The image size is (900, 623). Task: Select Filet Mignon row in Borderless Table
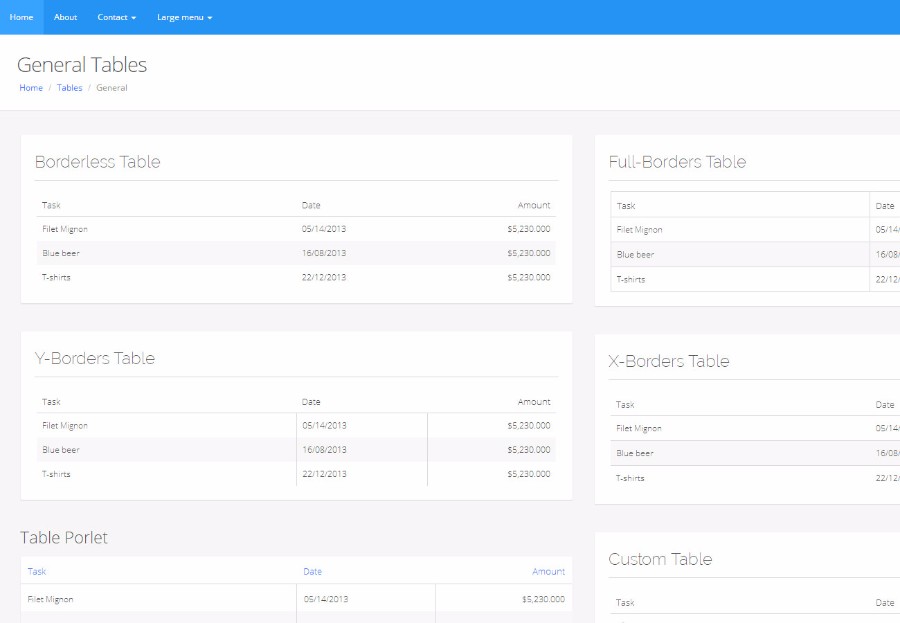coord(65,229)
